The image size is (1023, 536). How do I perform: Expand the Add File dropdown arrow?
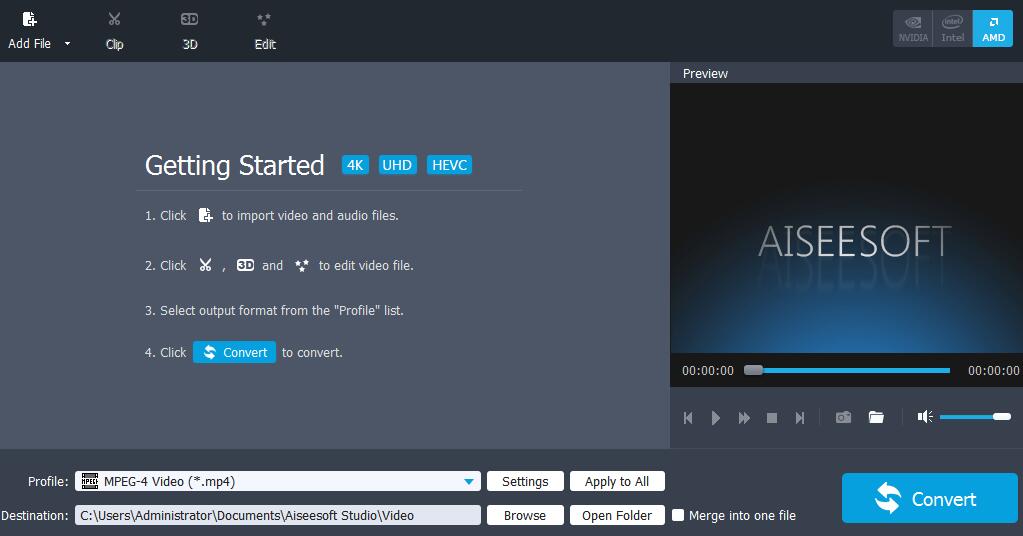(x=67, y=44)
